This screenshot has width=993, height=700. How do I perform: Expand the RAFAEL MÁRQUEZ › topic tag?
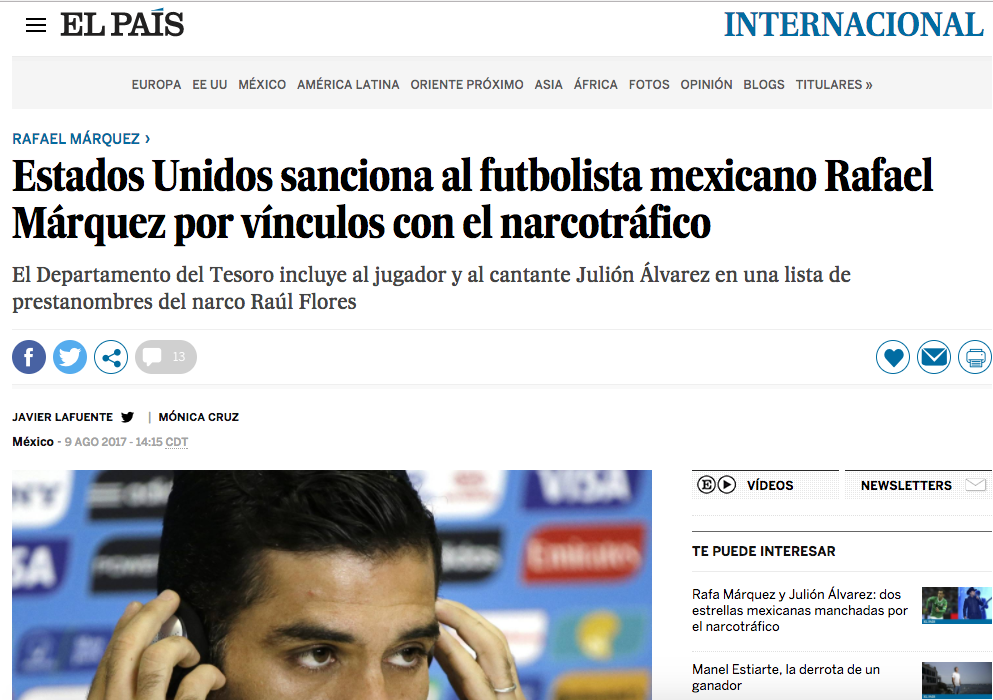coord(81,139)
